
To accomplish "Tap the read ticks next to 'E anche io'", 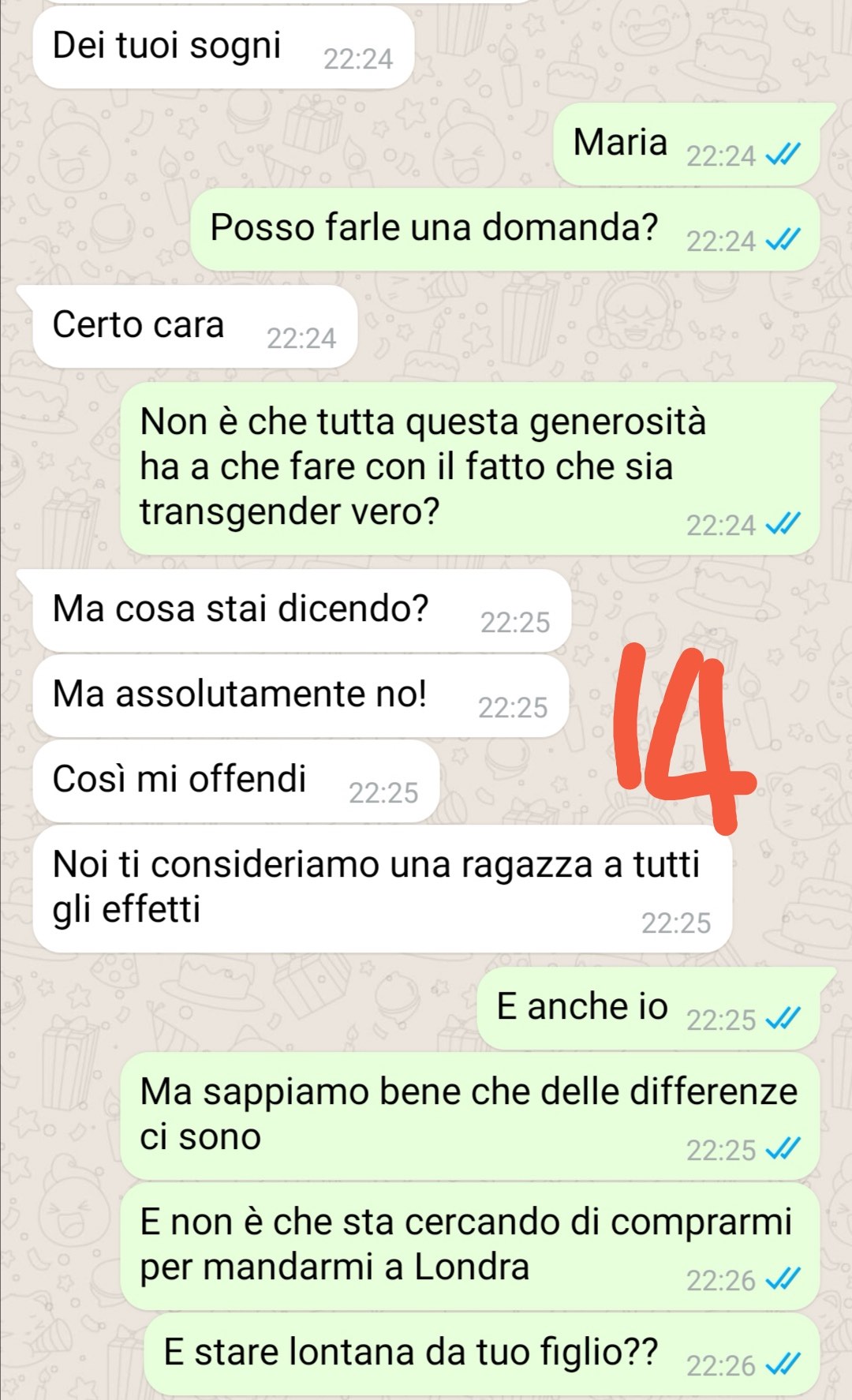I will pyautogui.click(x=783, y=1019).
